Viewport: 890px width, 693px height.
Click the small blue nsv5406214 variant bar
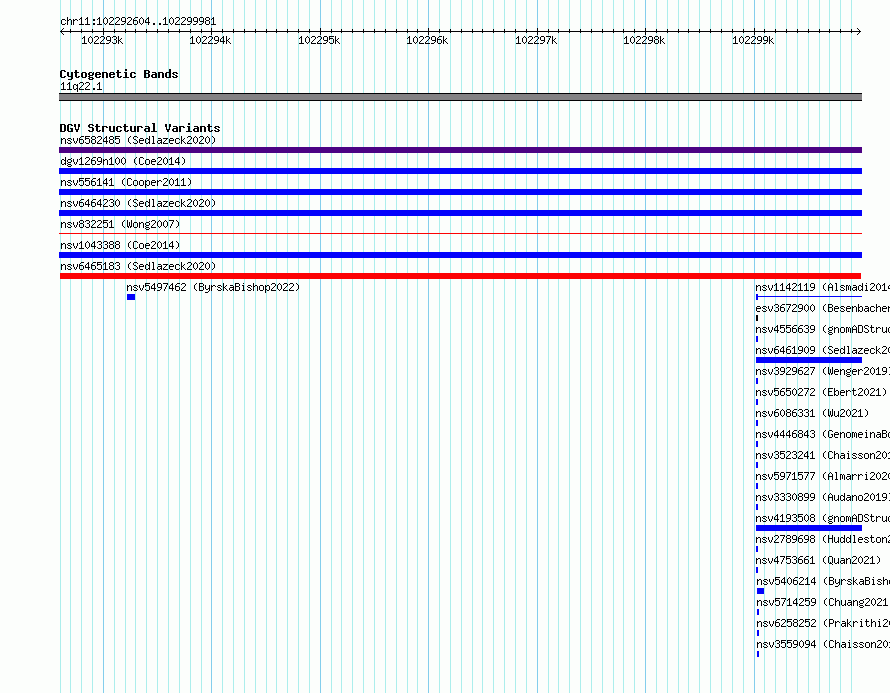pos(761,591)
